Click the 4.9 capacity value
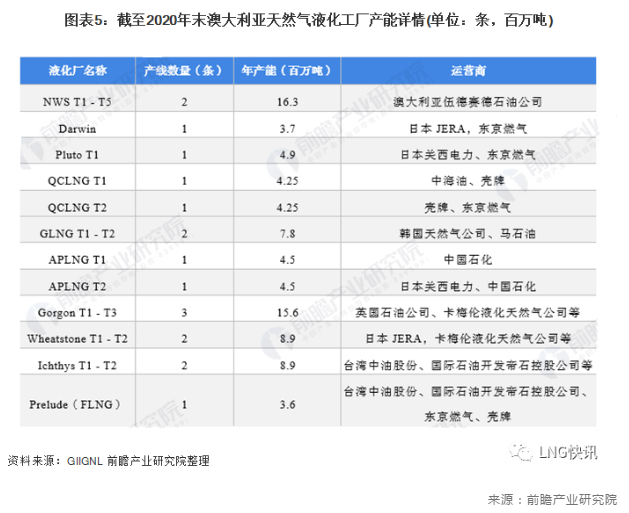The image size is (629, 513). tap(287, 155)
